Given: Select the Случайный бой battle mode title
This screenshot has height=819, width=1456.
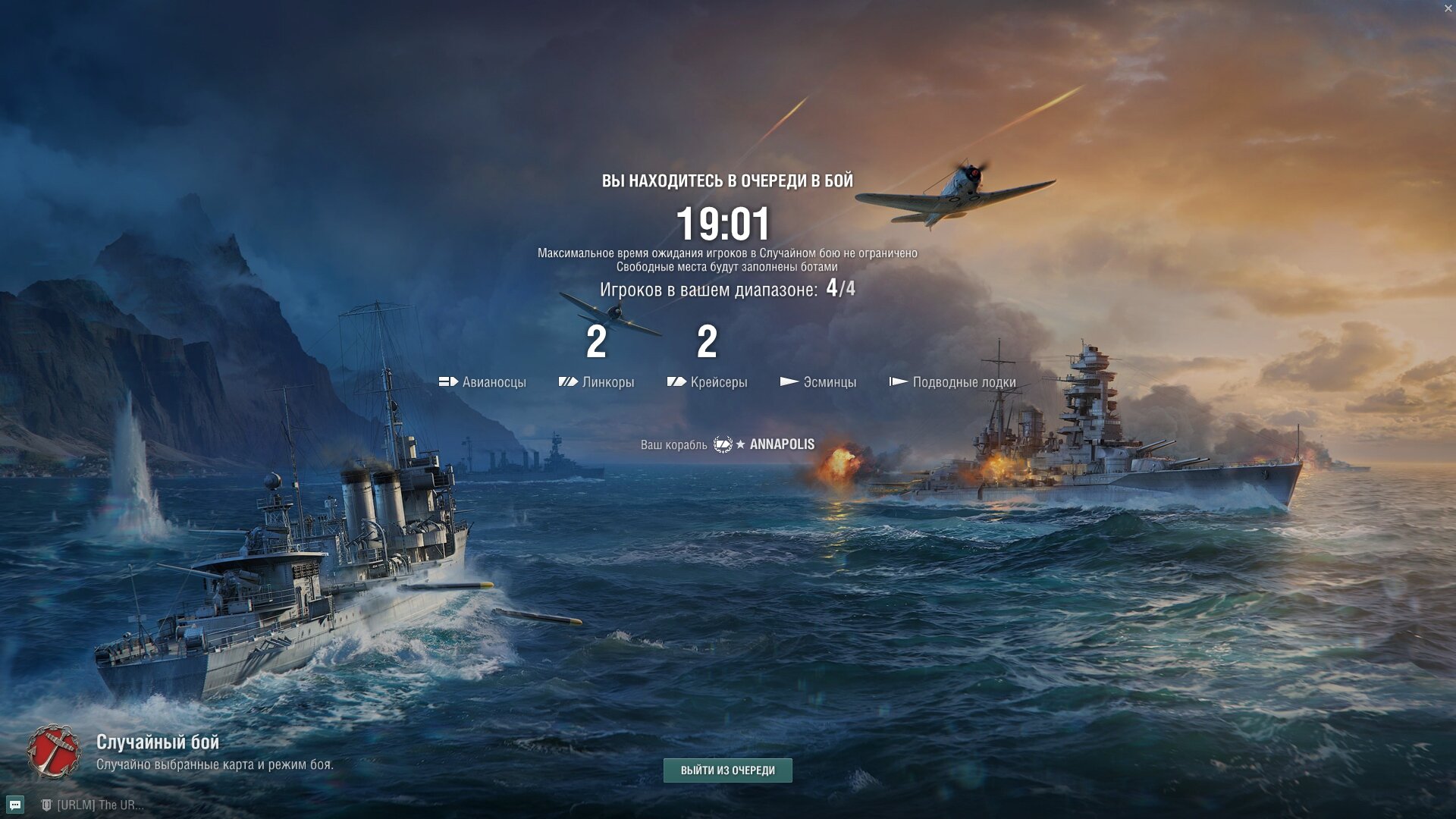Looking at the screenshot, I should (x=158, y=742).
